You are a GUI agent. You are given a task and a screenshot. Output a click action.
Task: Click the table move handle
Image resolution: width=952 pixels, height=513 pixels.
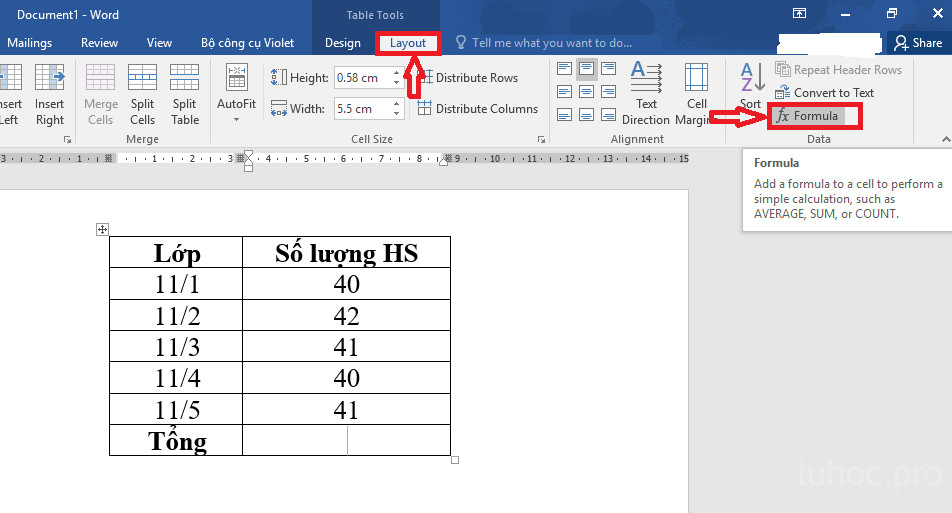(102, 229)
